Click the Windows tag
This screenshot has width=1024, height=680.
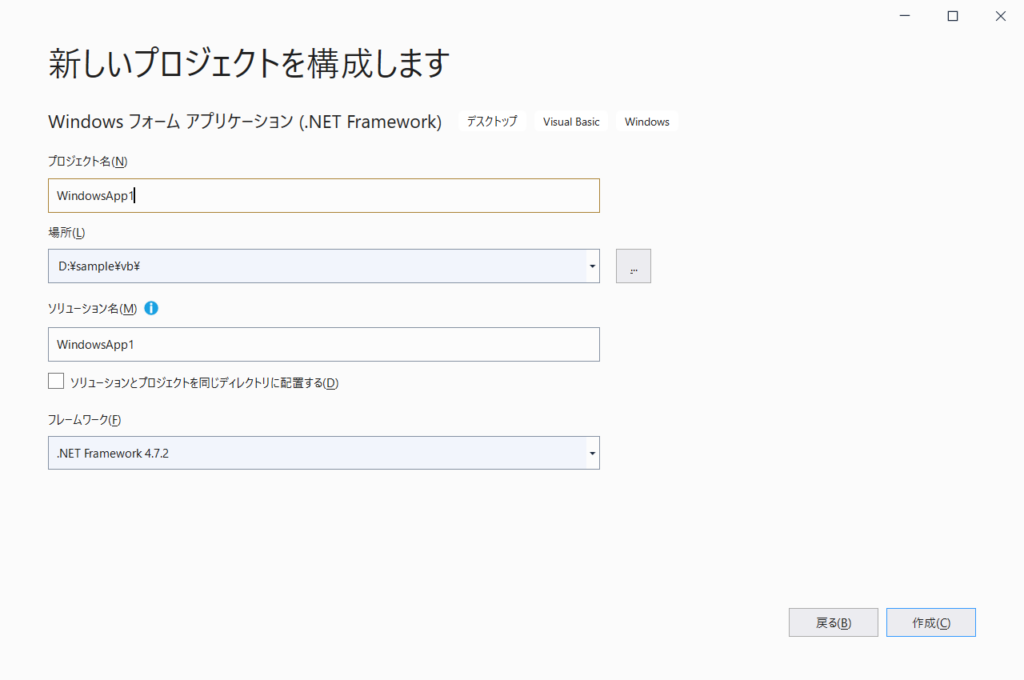(647, 121)
